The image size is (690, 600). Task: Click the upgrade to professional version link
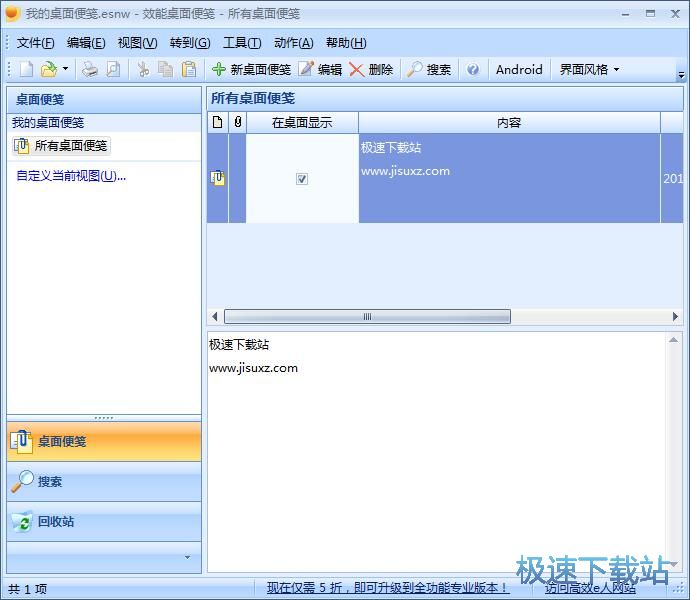click(x=388, y=588)
